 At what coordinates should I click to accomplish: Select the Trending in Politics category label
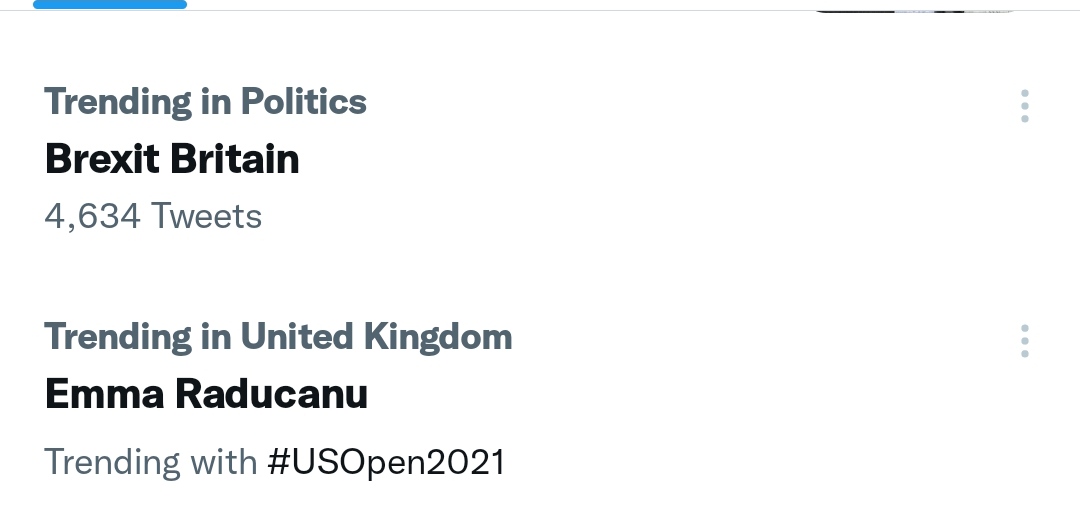coord(205,101)
